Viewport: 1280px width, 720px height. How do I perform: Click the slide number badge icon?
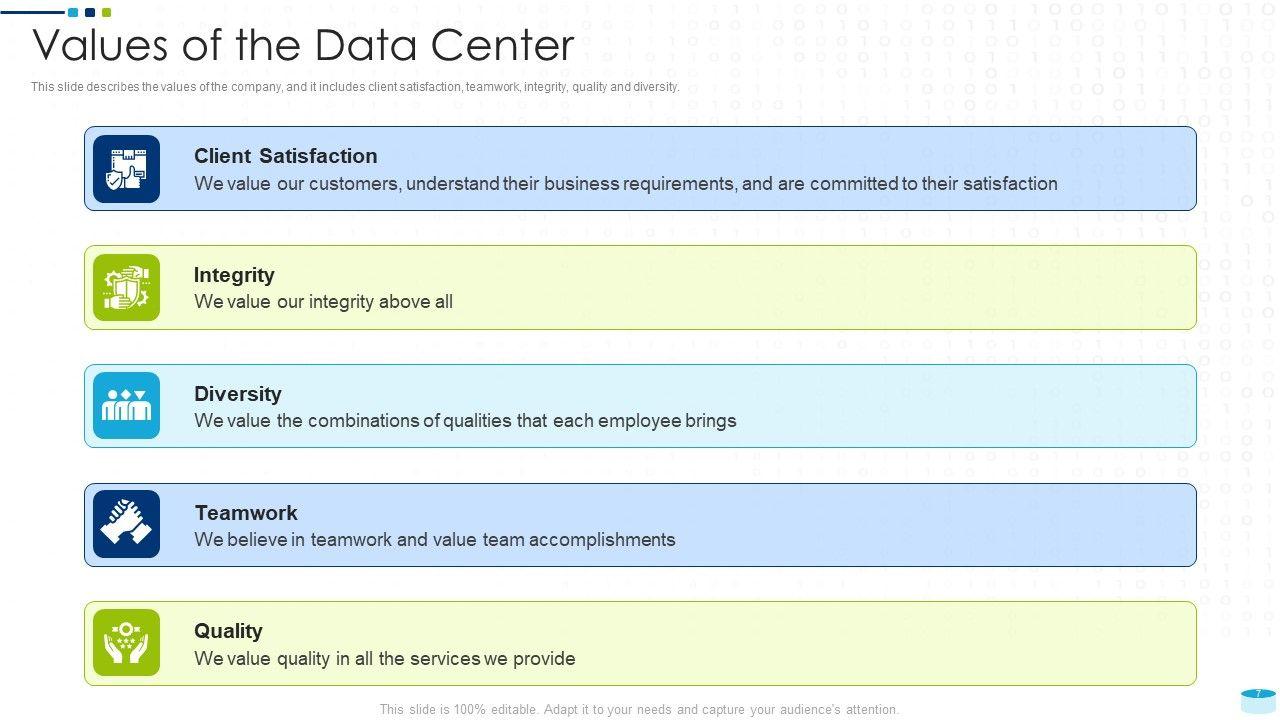point(1258,698)
